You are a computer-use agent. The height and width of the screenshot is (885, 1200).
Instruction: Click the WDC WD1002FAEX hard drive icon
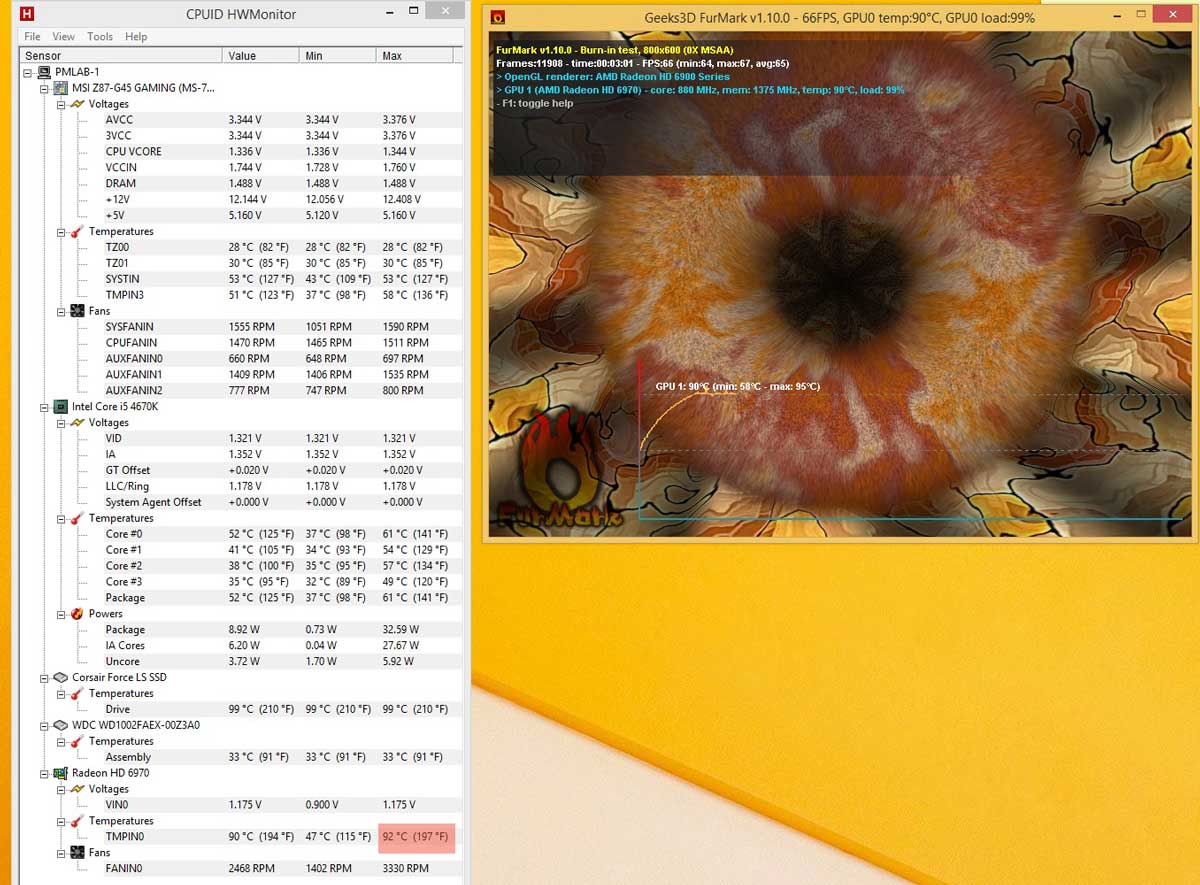pos(61,725)
